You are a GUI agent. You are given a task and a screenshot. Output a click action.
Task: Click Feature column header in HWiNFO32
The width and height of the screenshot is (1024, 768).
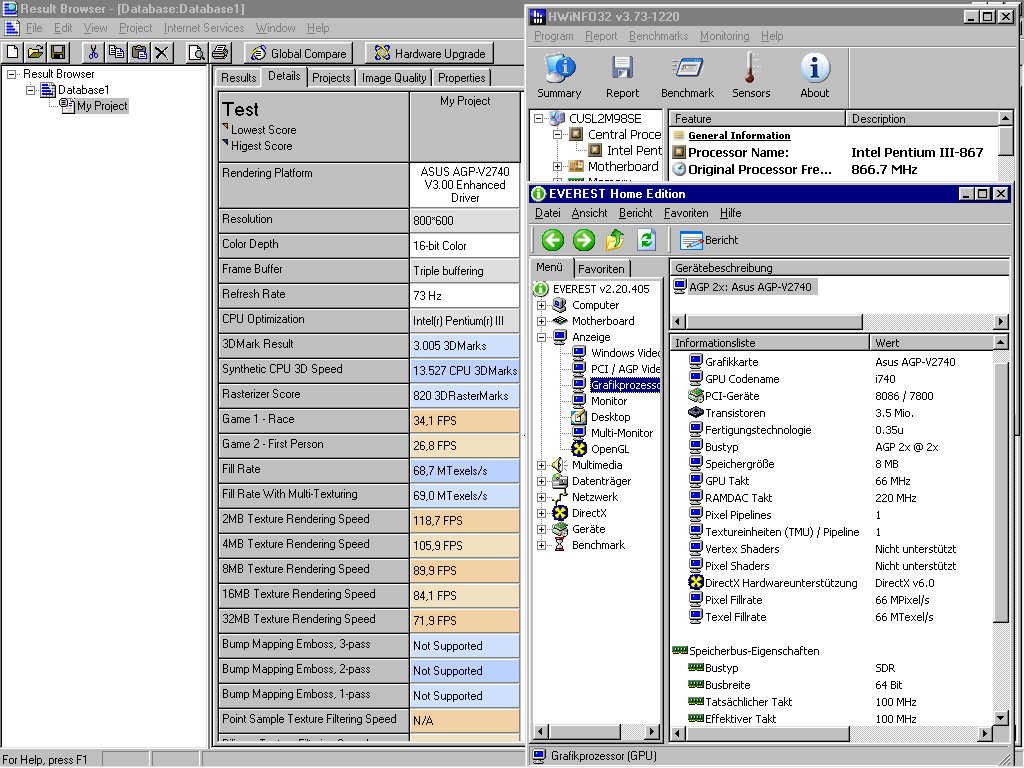(x=757, y=119)
